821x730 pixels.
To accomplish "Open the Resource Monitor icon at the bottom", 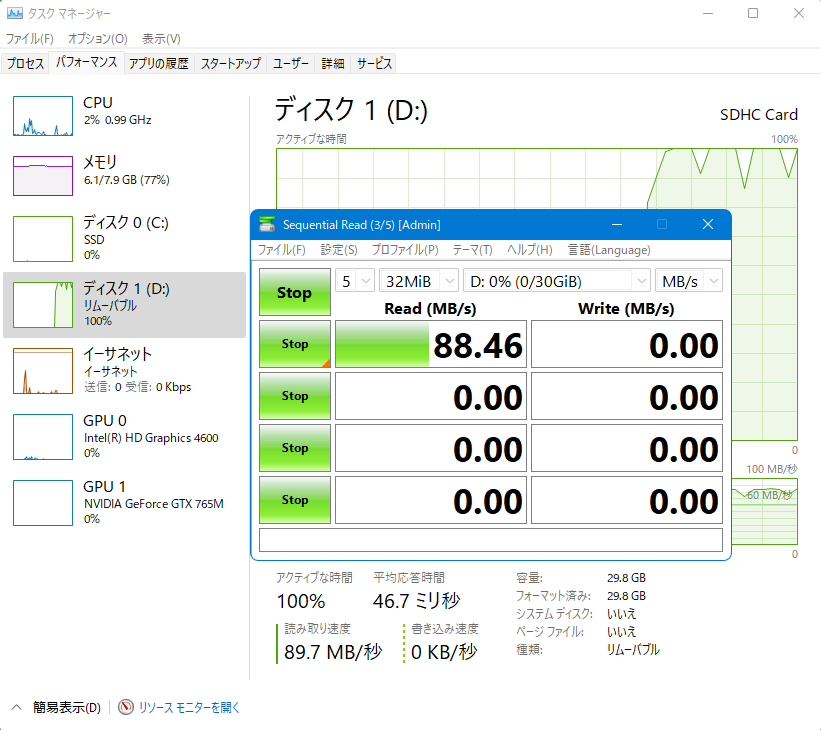I will click(126, 707).
